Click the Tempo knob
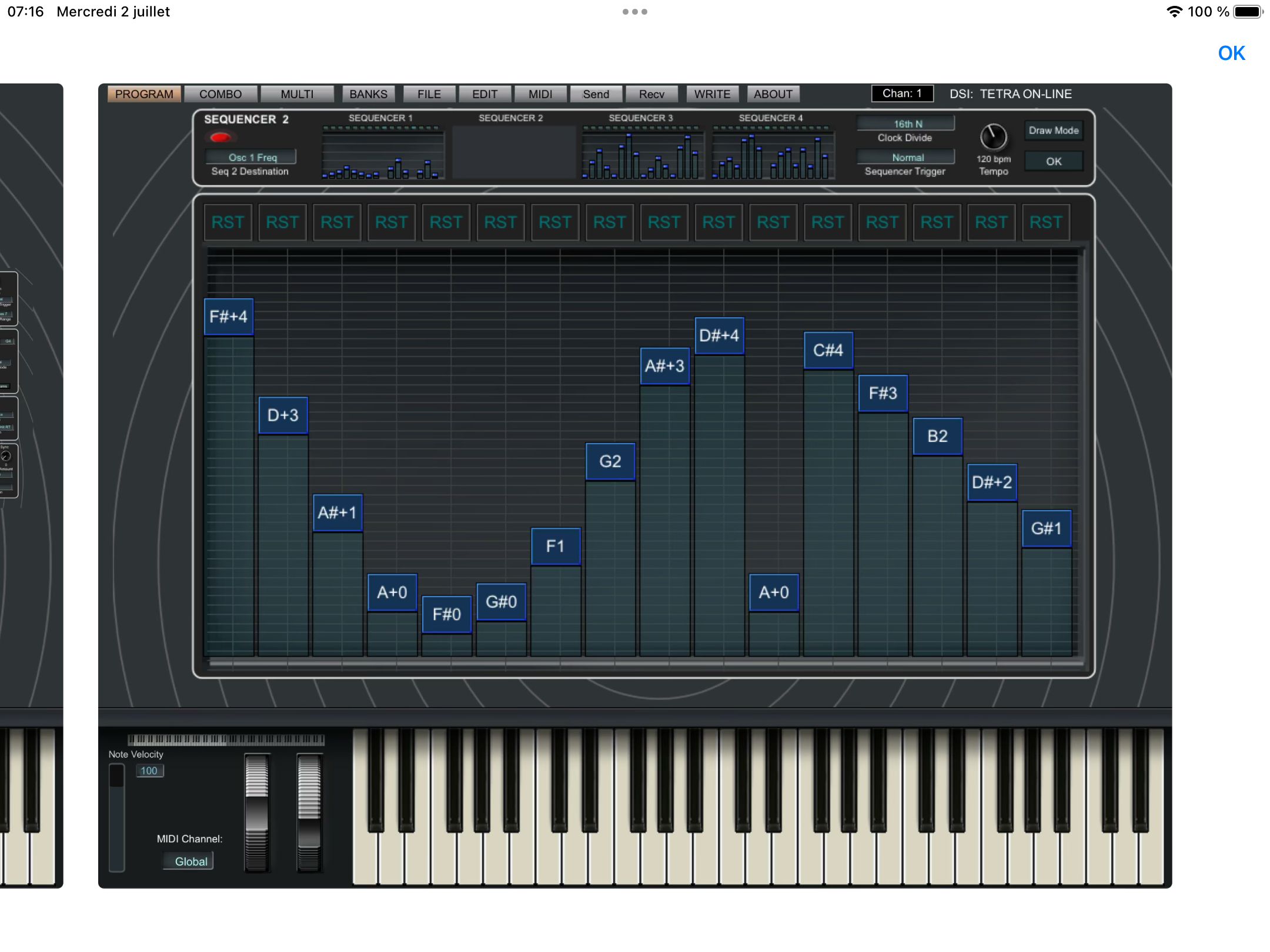The width and height of the screenshot is (1270, 952). pos(993,137)
